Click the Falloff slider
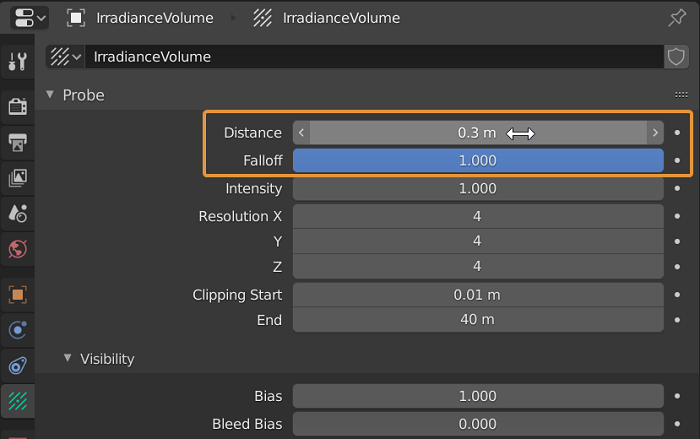Viewport: 700px width, 439px height. pyautogui.click(x=478, y=160)
